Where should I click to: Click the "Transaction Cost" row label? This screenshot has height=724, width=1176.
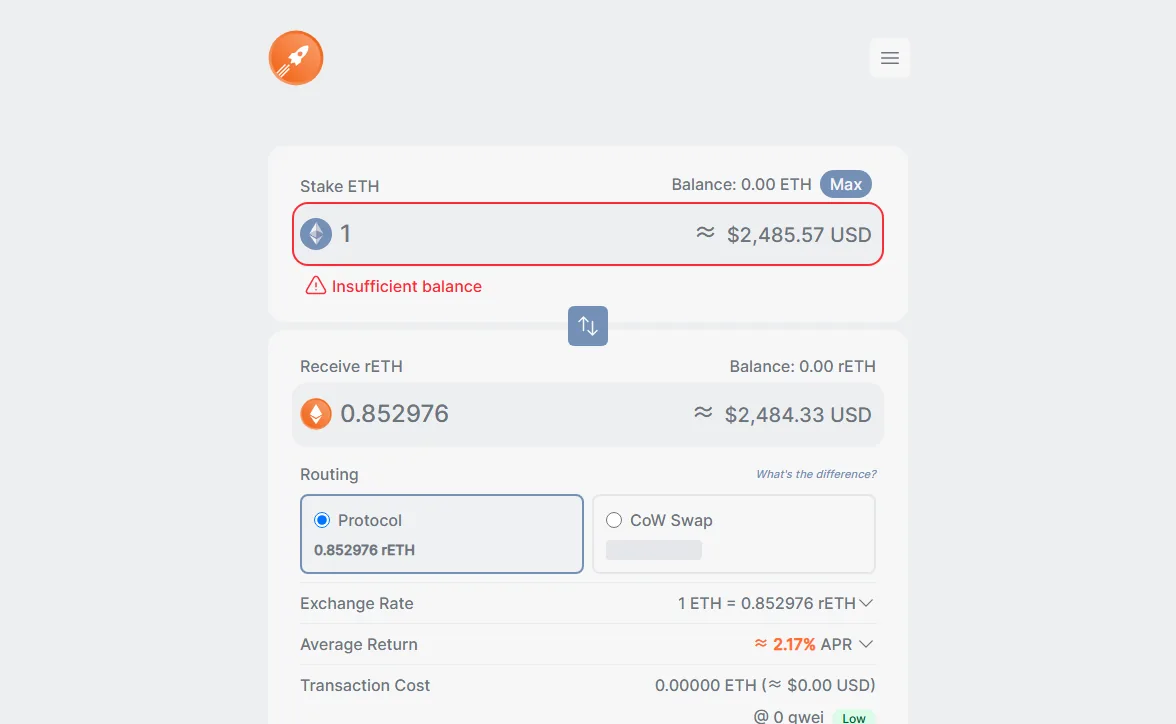tap(365, 685)
